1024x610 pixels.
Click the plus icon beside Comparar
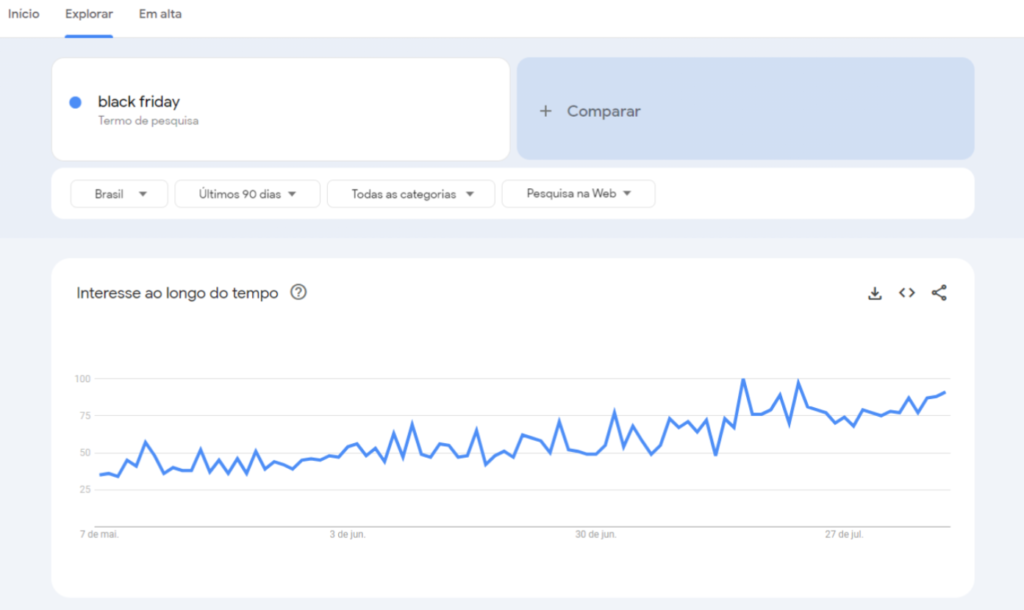tap(545, 111)
